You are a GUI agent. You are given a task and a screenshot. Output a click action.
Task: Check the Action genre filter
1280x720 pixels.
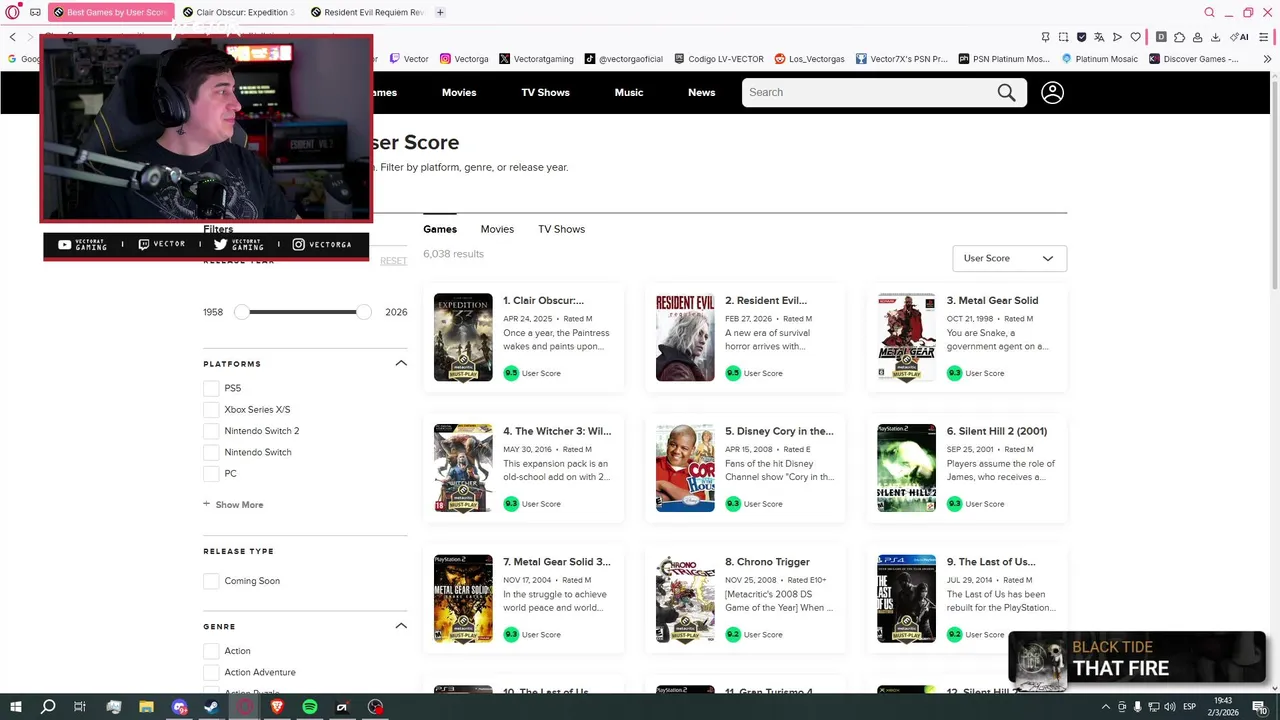[x=211, y=651]
